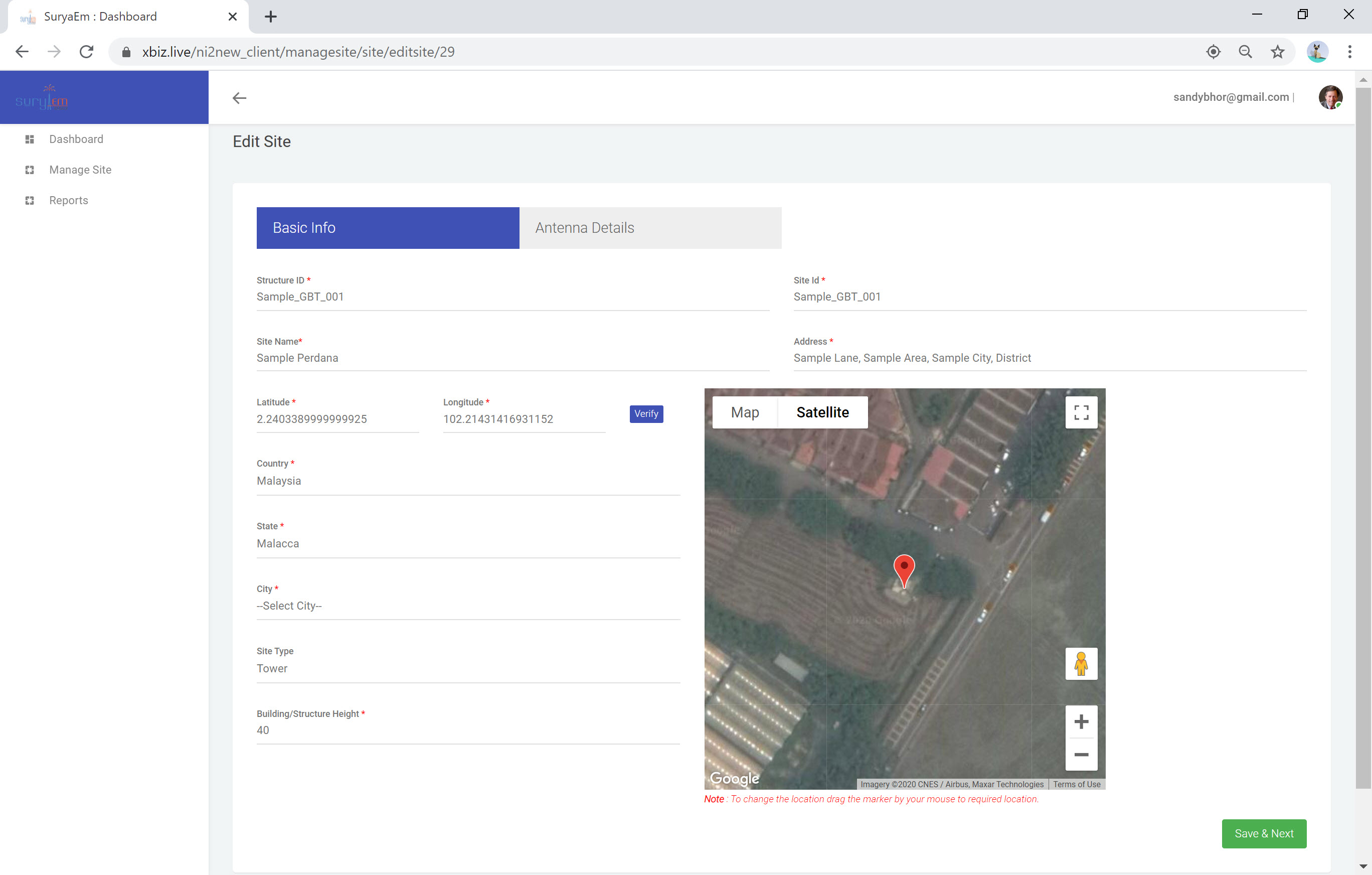The height and width of the screenshot is (875, 1372).
Task: Click the Structure ID input field
Action: point(512,297)
